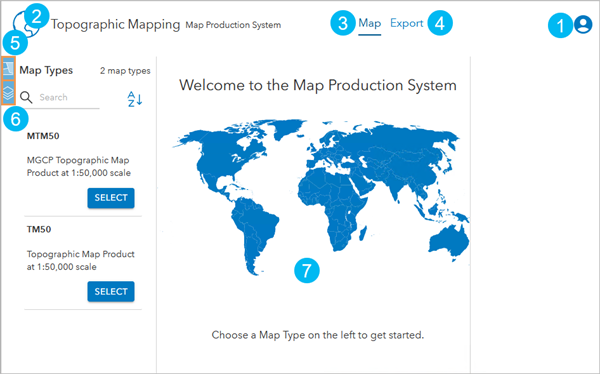Click the Topographic Mapping app title
The image size is (600, 374).
(x=116, y=24)
